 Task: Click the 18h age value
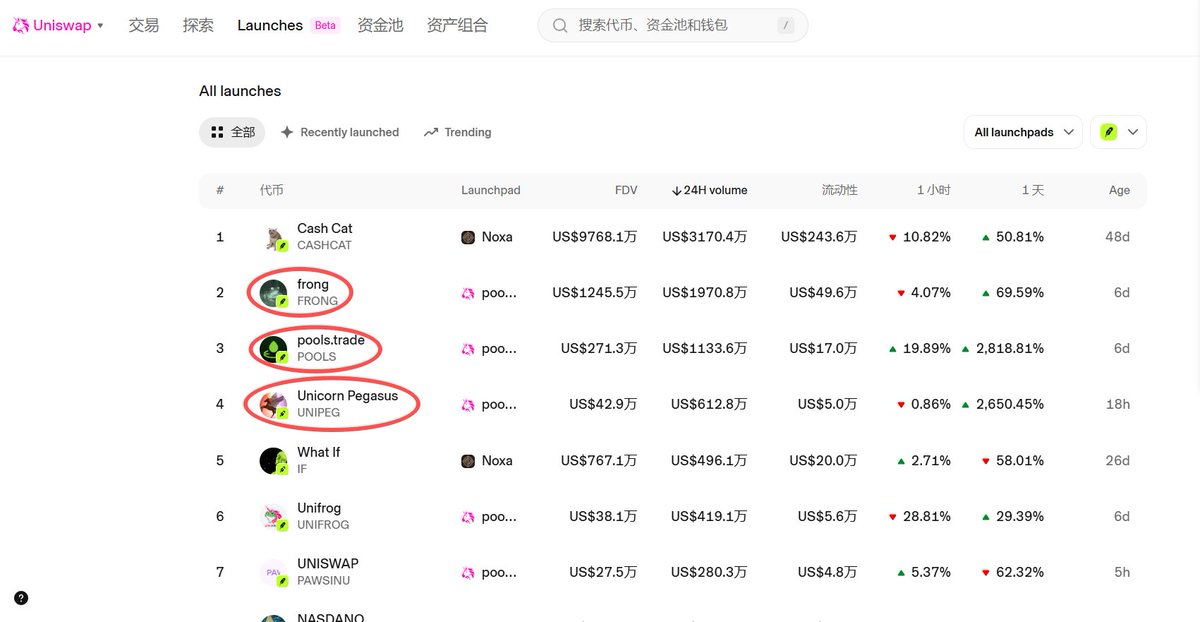1118,405
